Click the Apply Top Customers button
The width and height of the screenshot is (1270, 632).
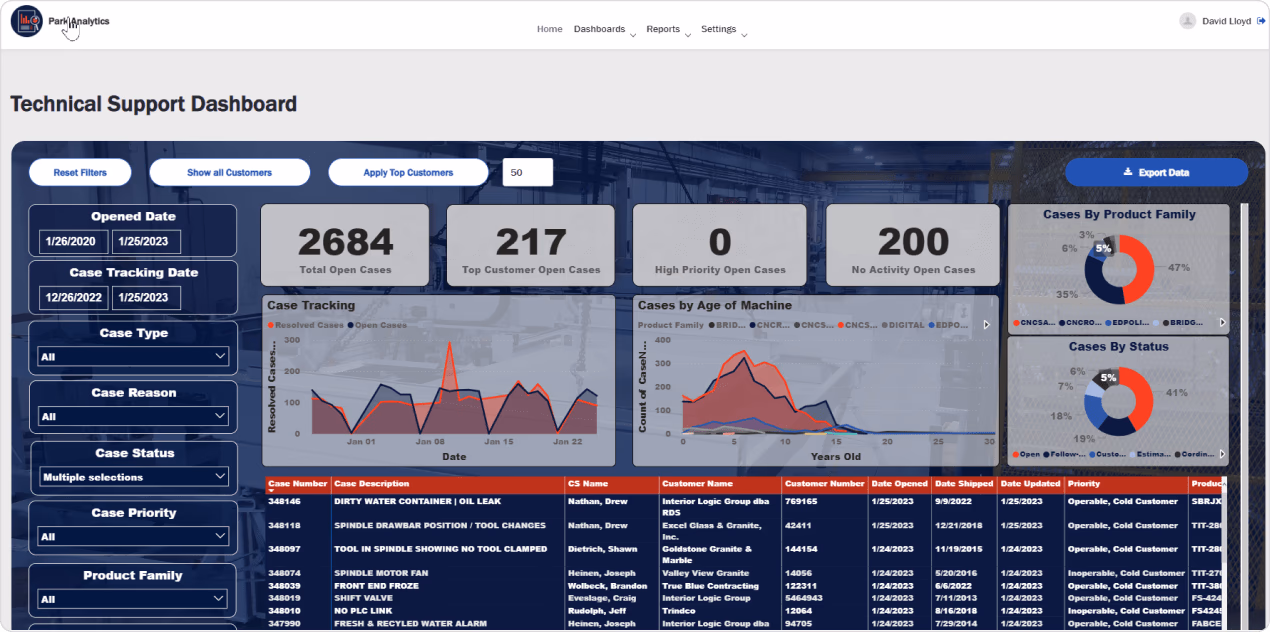[x=408, y=171]
